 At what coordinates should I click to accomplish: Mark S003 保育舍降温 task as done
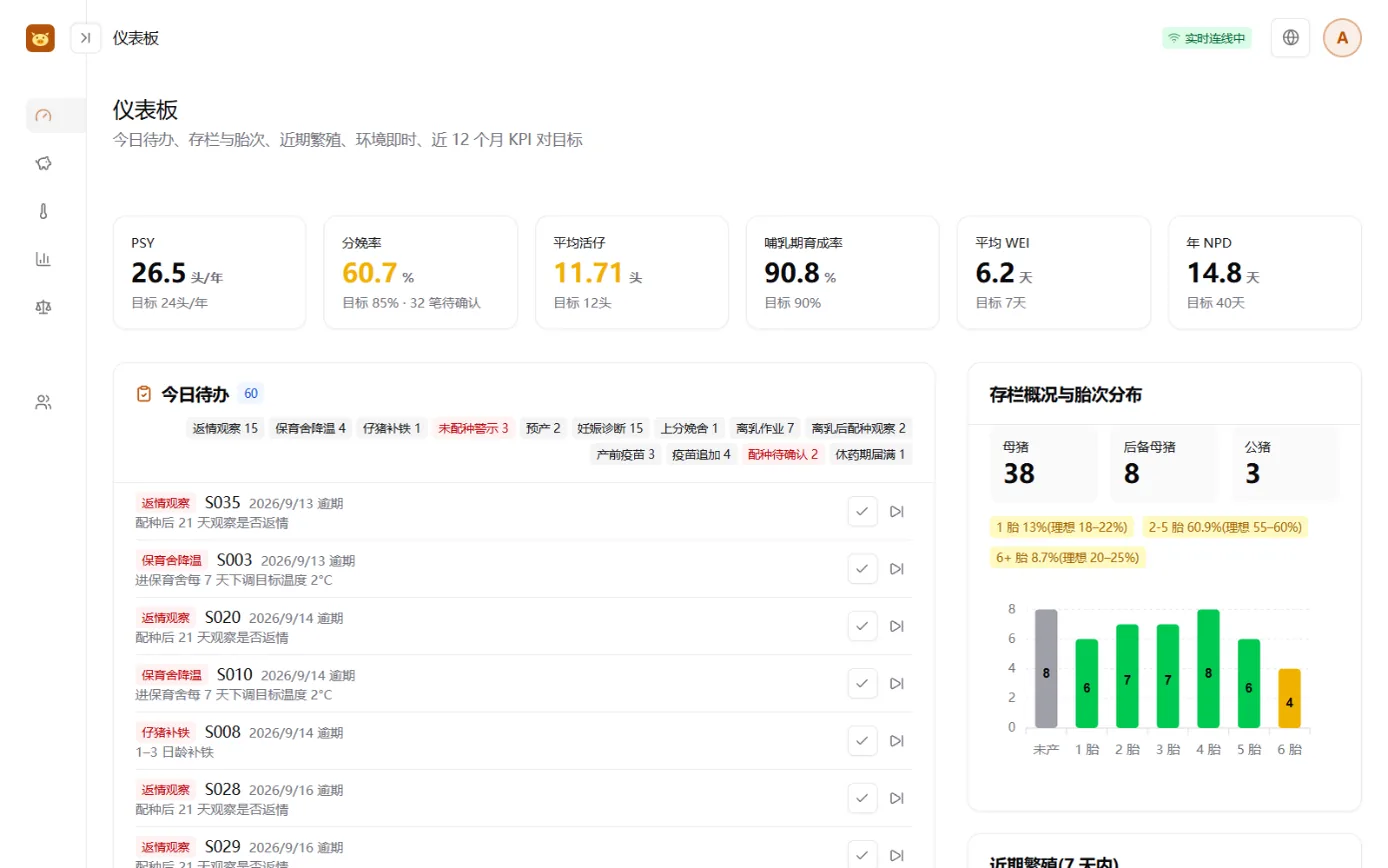pos(862,569)
